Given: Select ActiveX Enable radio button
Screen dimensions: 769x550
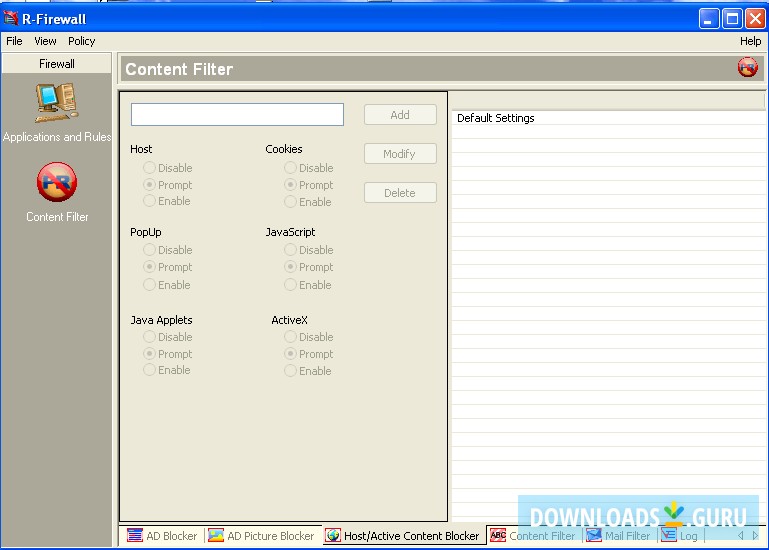Looking at the screenshot, I should tap(290, 370).
